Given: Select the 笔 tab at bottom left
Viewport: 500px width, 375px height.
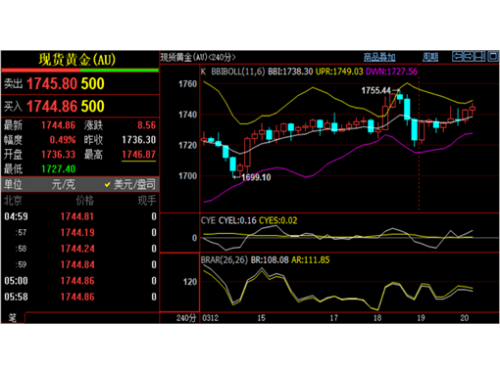Looking at the screenshot, I should [12, 318].
